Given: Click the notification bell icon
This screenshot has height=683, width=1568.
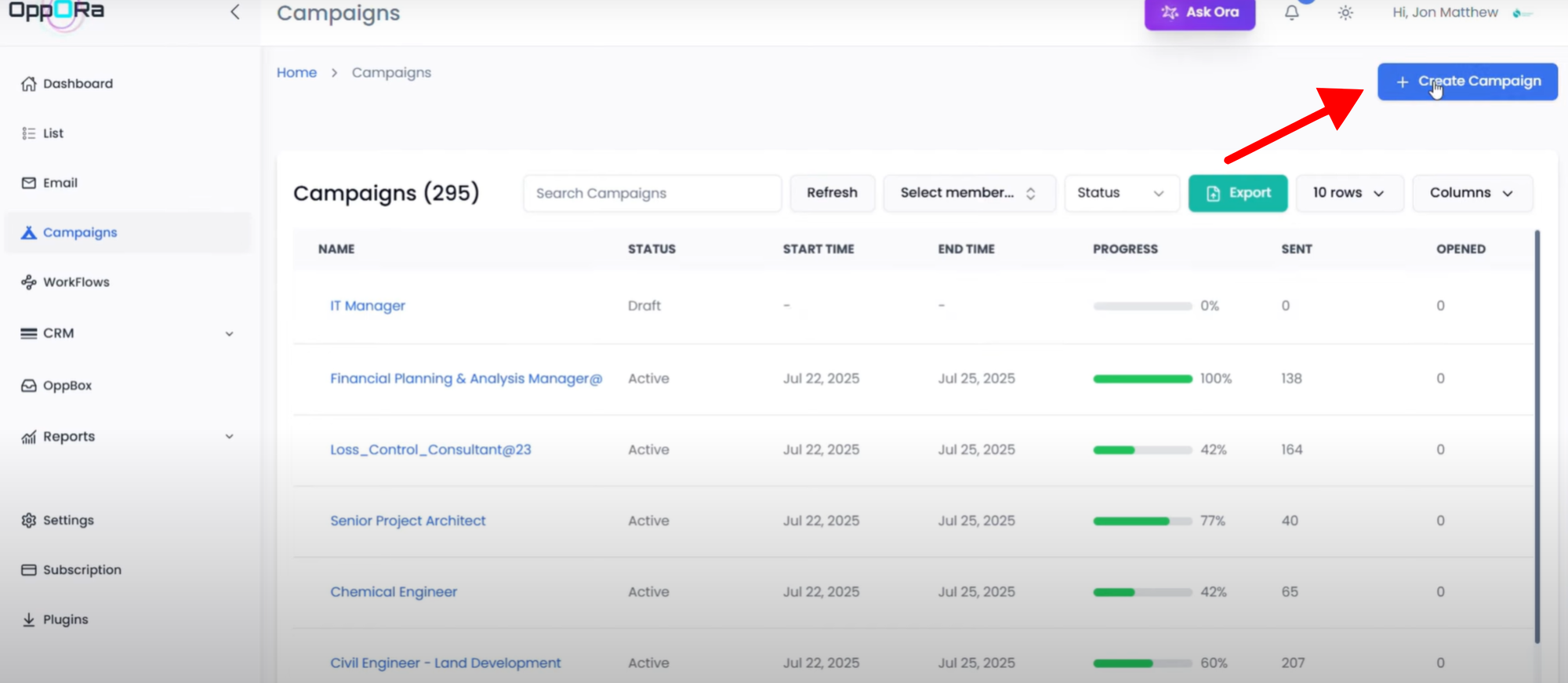Looking at the screenshot, I should coord(1291,13).
